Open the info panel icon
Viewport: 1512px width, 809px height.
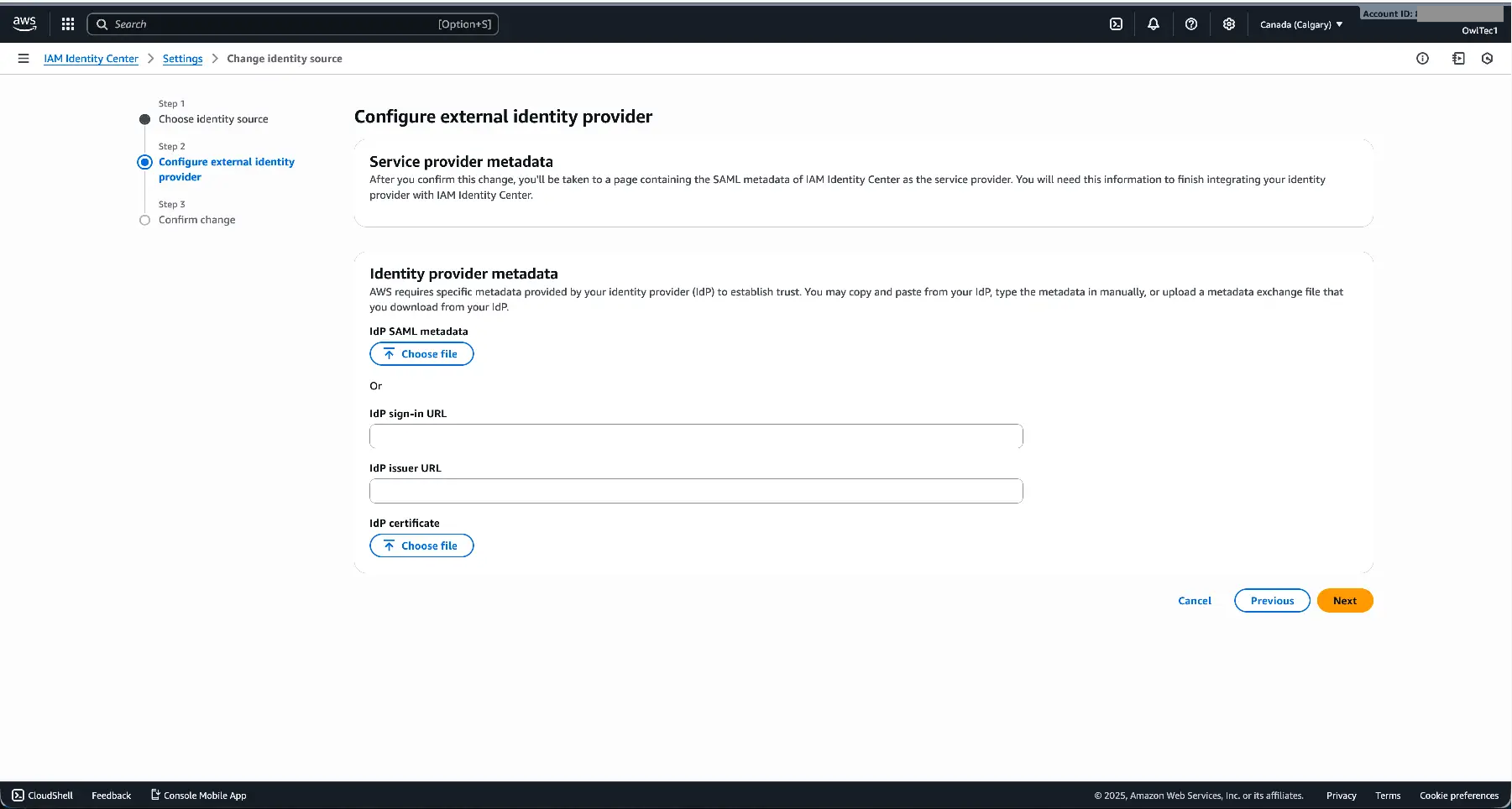(1422, 59)
